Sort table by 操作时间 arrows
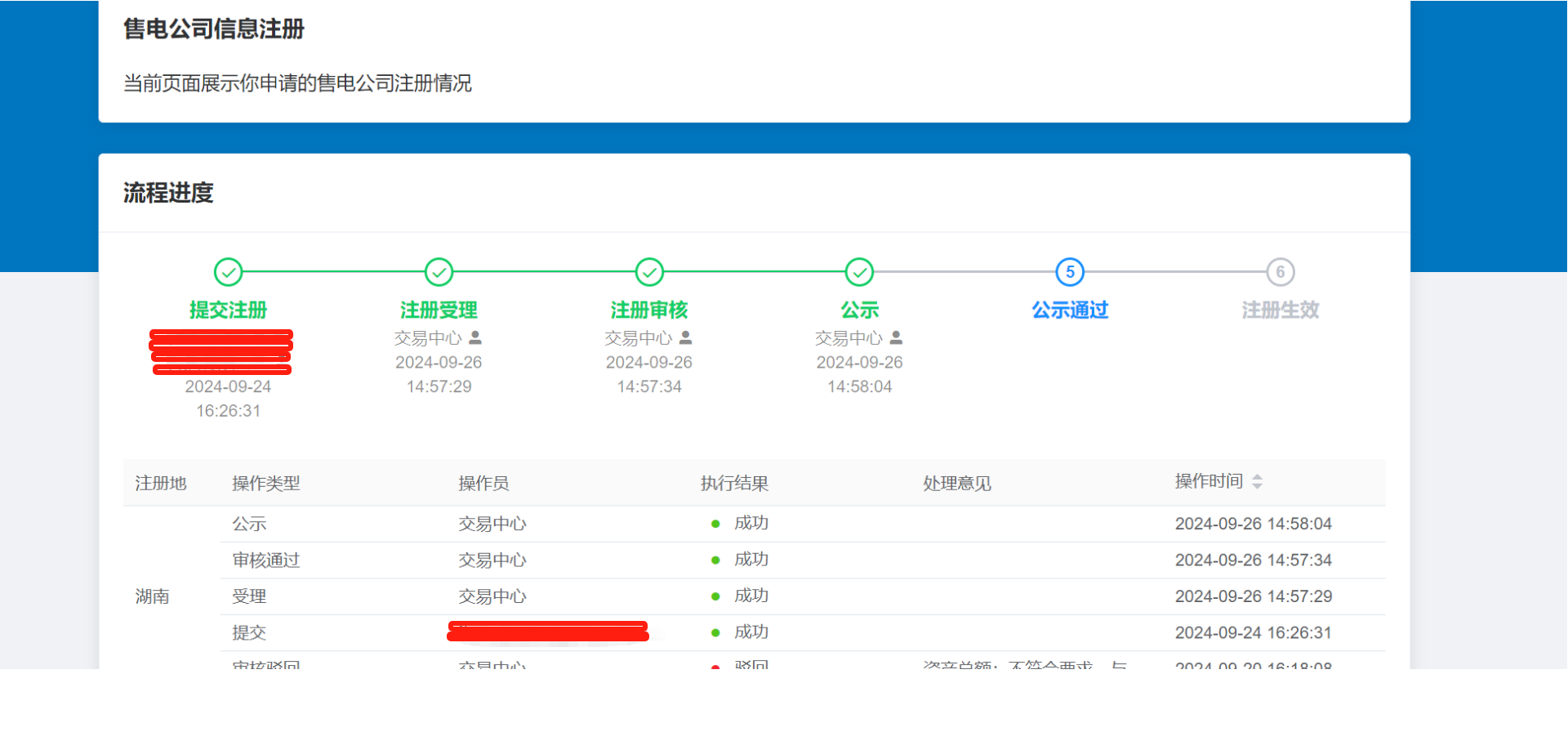Screen dimensions: 1568x741 [1257, 482]
